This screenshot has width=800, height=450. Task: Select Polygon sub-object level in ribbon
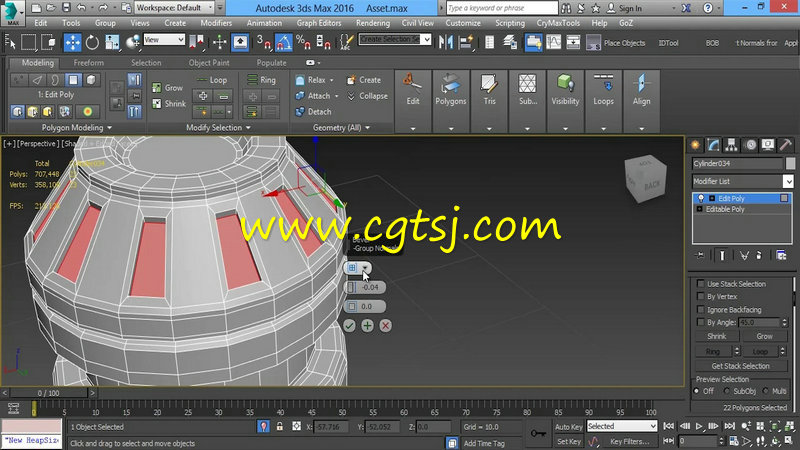point(73,80)
